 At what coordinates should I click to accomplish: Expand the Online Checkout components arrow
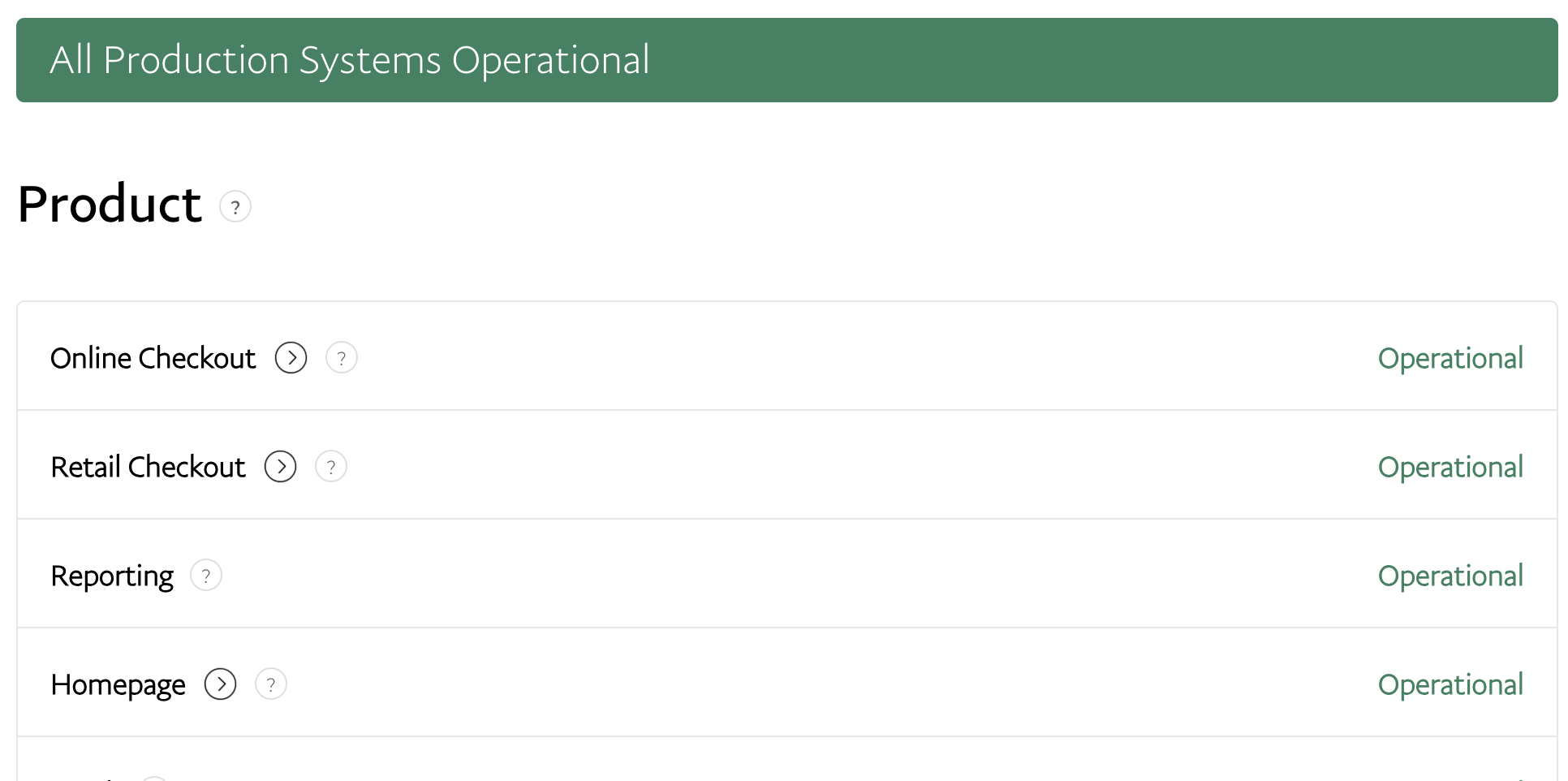[x=291, y=358]
